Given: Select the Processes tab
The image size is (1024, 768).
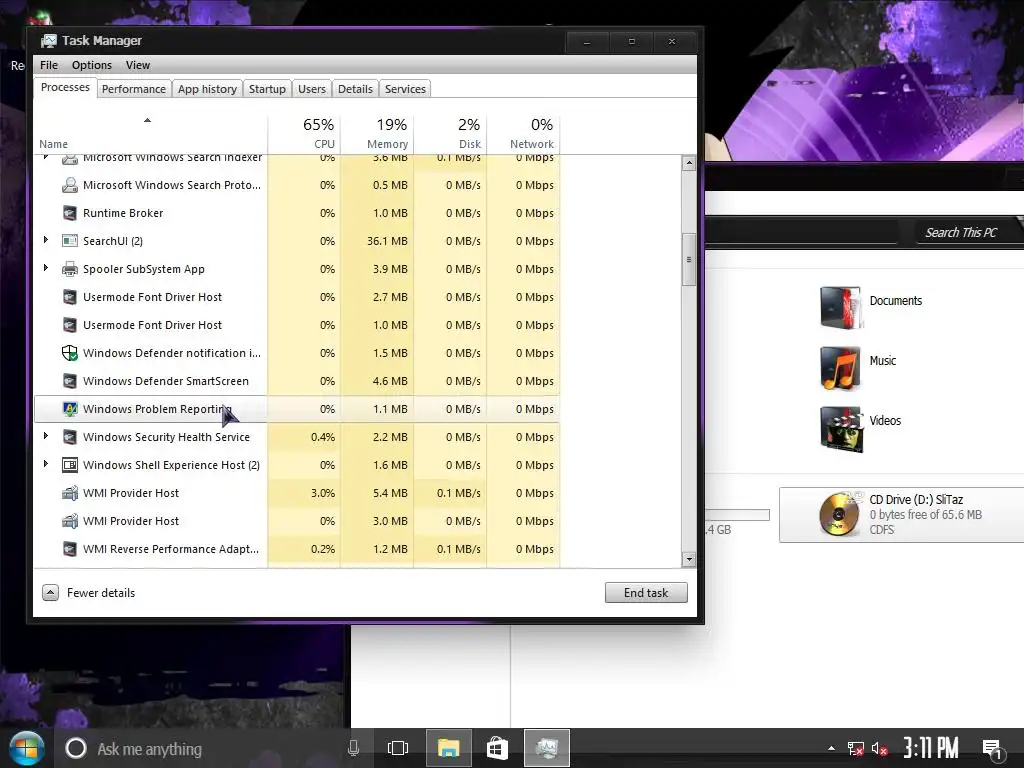Looking at the screenshot, I should pyautogui.click(x=65, y=88).
